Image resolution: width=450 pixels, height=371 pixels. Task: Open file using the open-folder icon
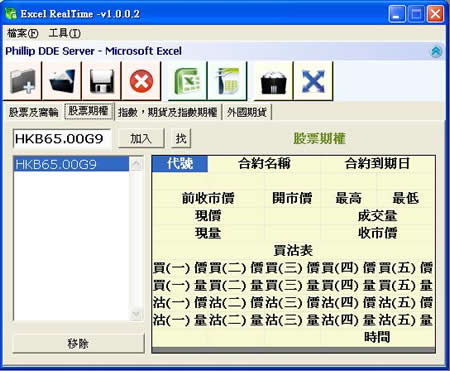tap(62, 81)
